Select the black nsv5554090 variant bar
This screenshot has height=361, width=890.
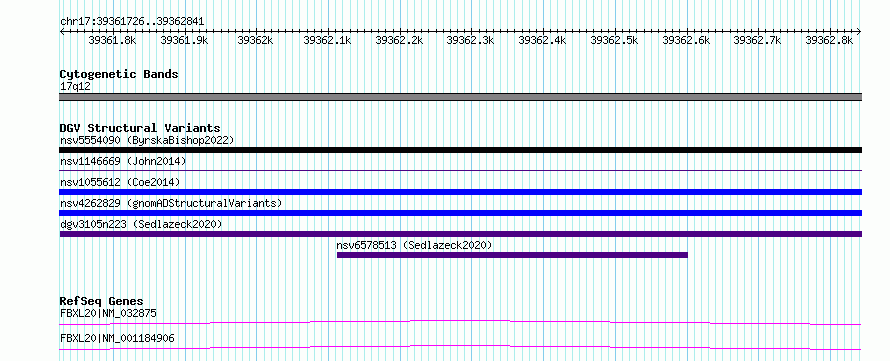(461, 150)
